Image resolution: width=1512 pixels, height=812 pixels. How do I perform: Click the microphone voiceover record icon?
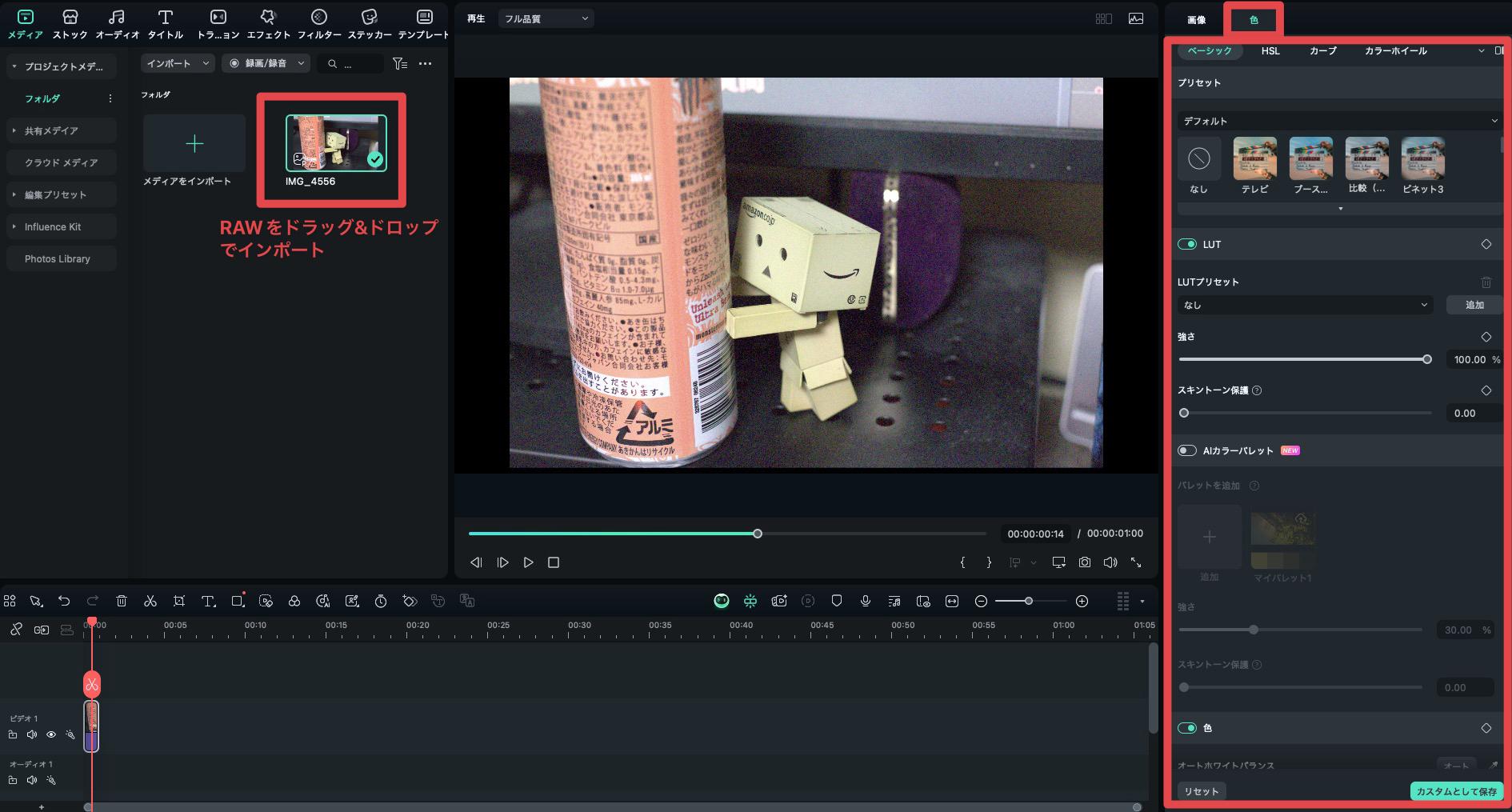866,601
